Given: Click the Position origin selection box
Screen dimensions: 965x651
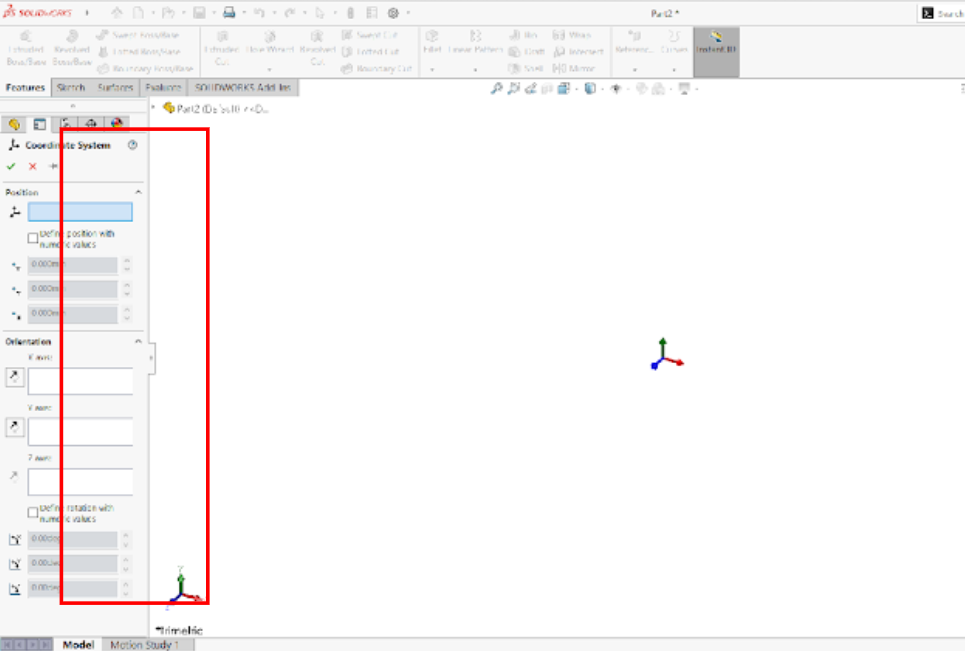Looking at the screenshot, I should click(80, 212).
